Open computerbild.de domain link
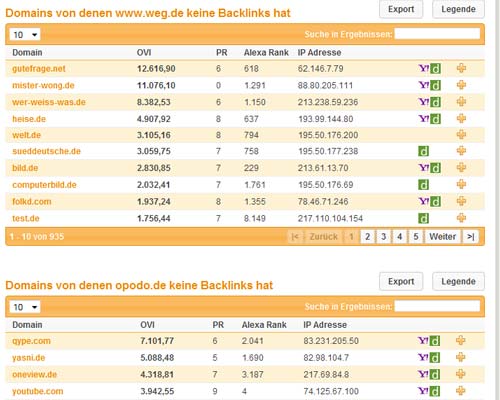 44,185
